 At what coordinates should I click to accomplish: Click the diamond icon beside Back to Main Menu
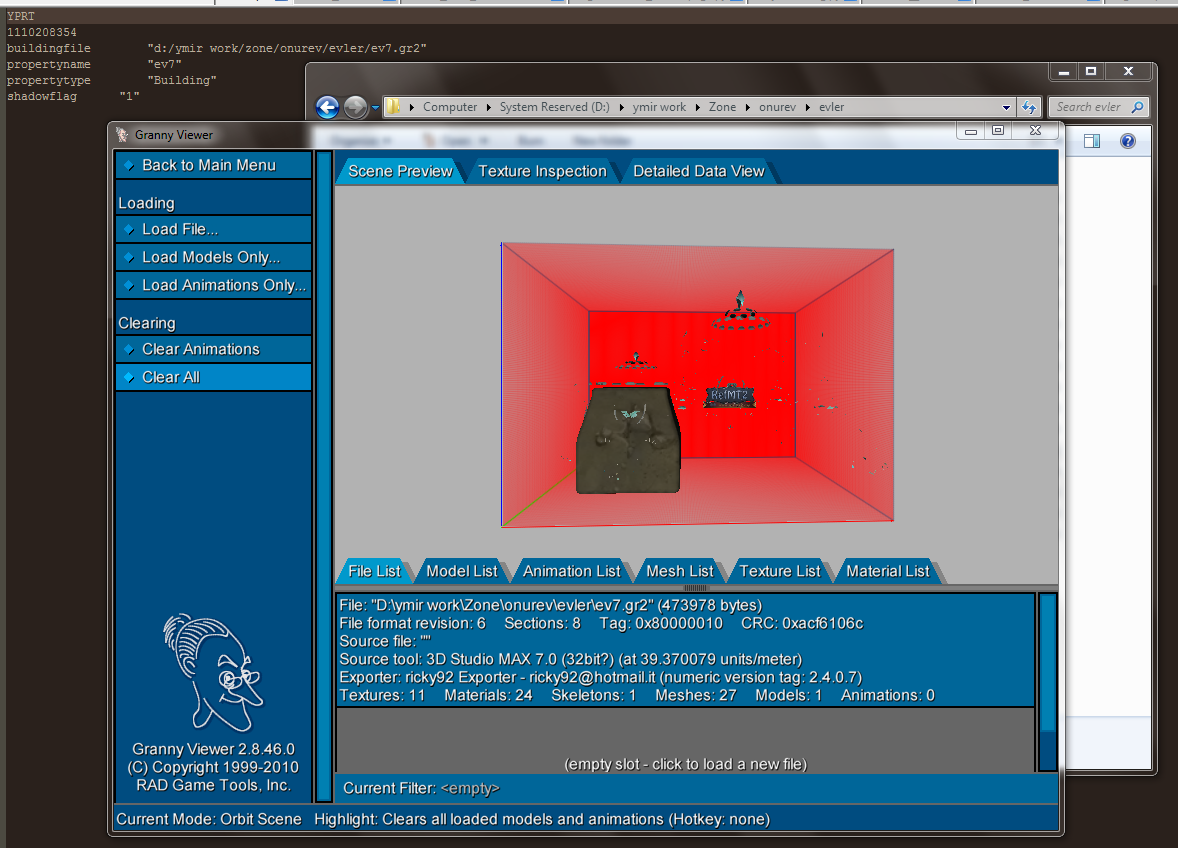coord(129,165)
